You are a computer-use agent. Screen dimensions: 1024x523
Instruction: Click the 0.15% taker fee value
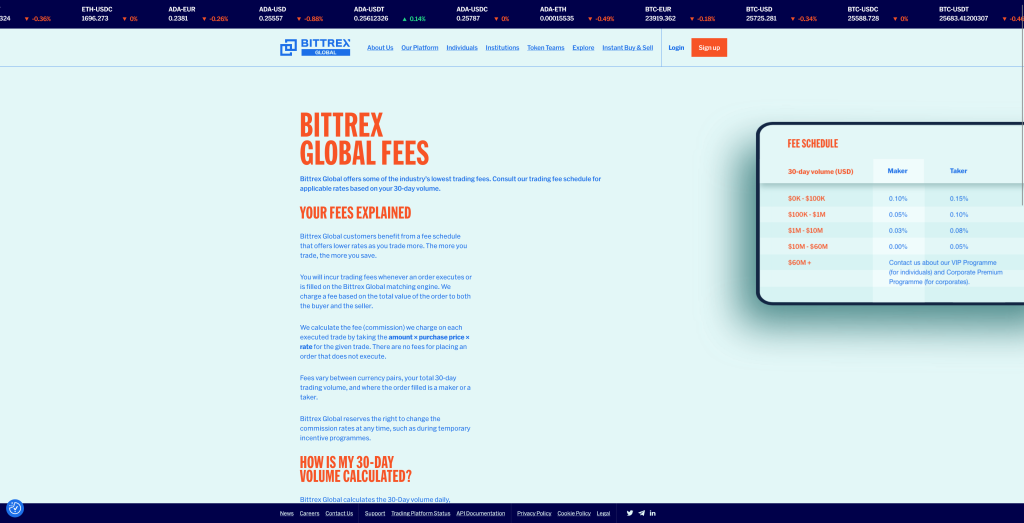tap(959, 198)
